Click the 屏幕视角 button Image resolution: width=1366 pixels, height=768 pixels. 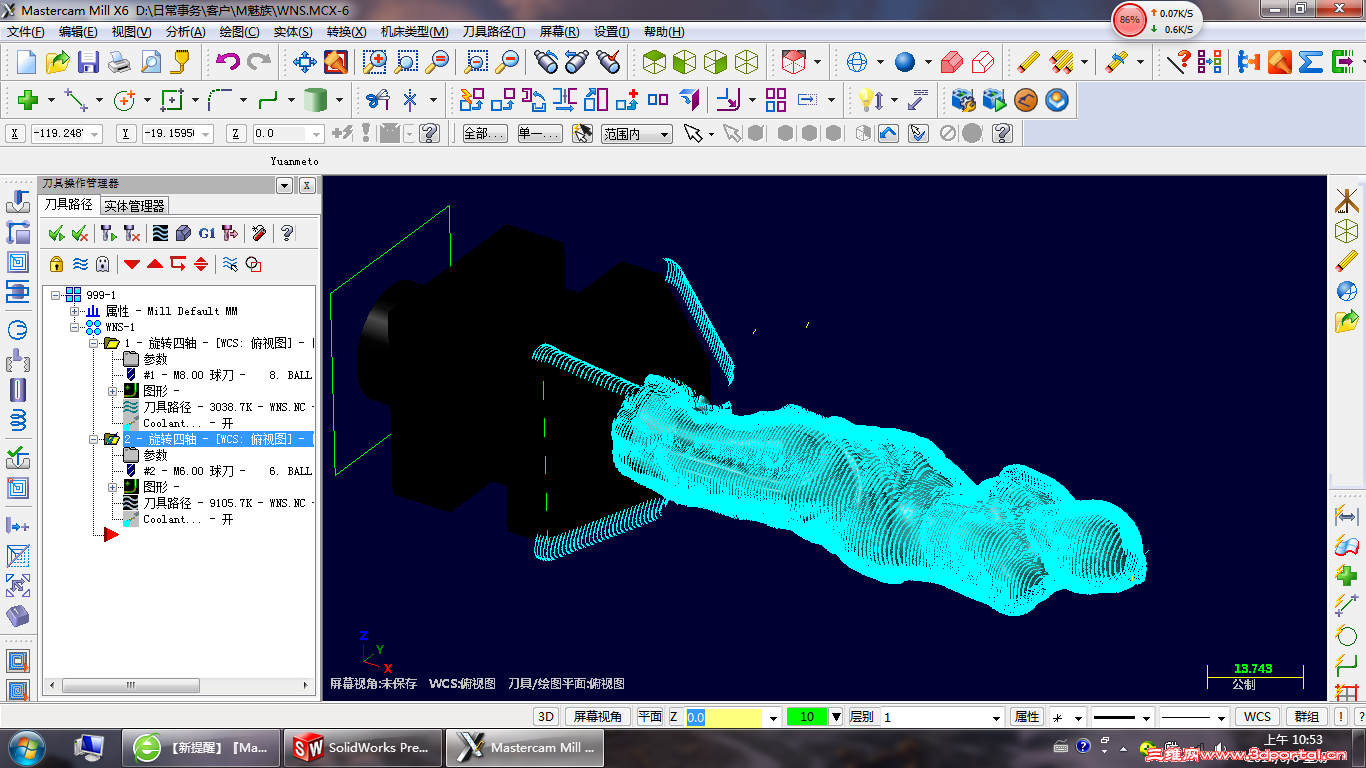(598, 717)
